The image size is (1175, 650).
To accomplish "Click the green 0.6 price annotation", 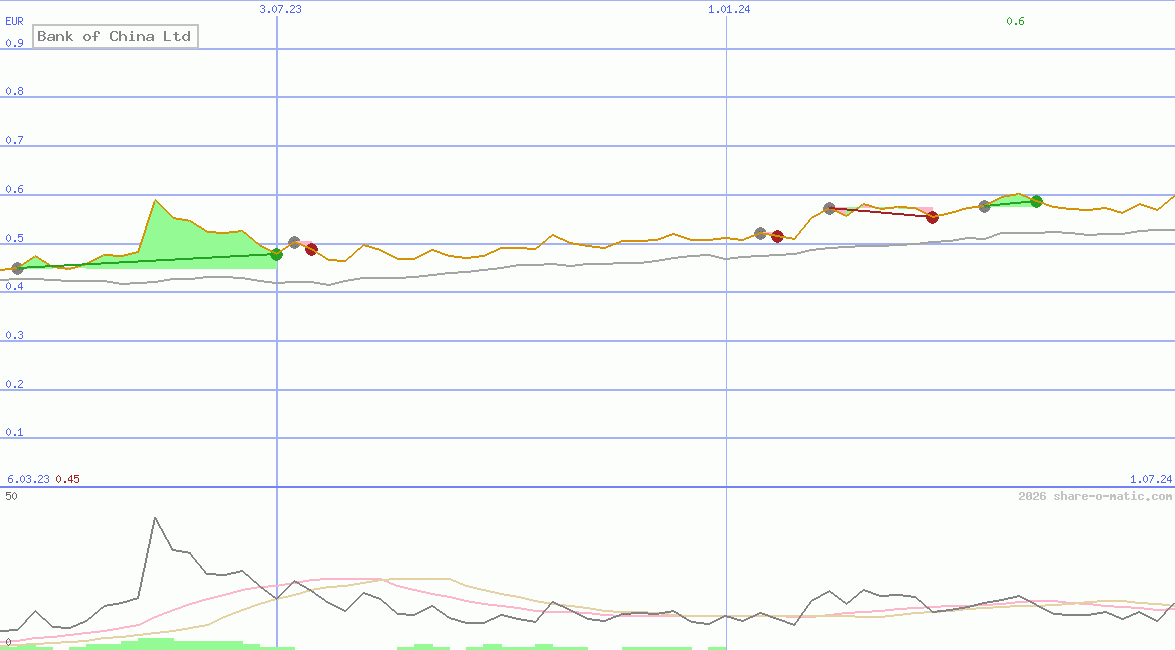I will pos(1016,22).
